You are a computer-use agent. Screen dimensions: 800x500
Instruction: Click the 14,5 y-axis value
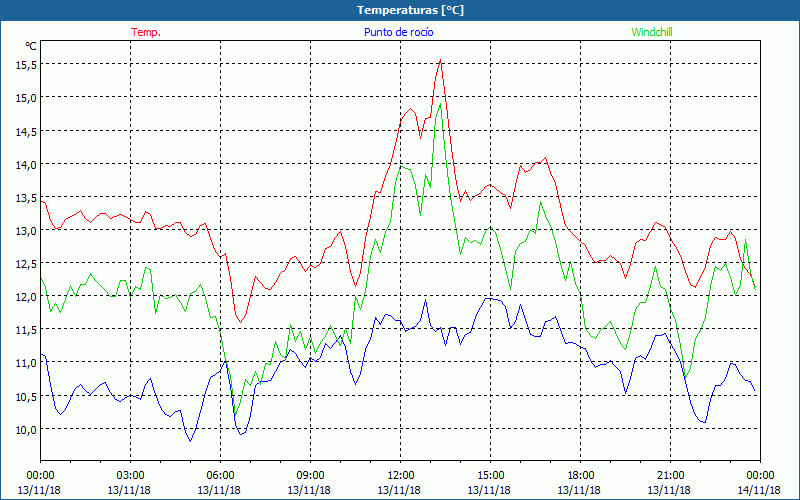click(27, 131)
